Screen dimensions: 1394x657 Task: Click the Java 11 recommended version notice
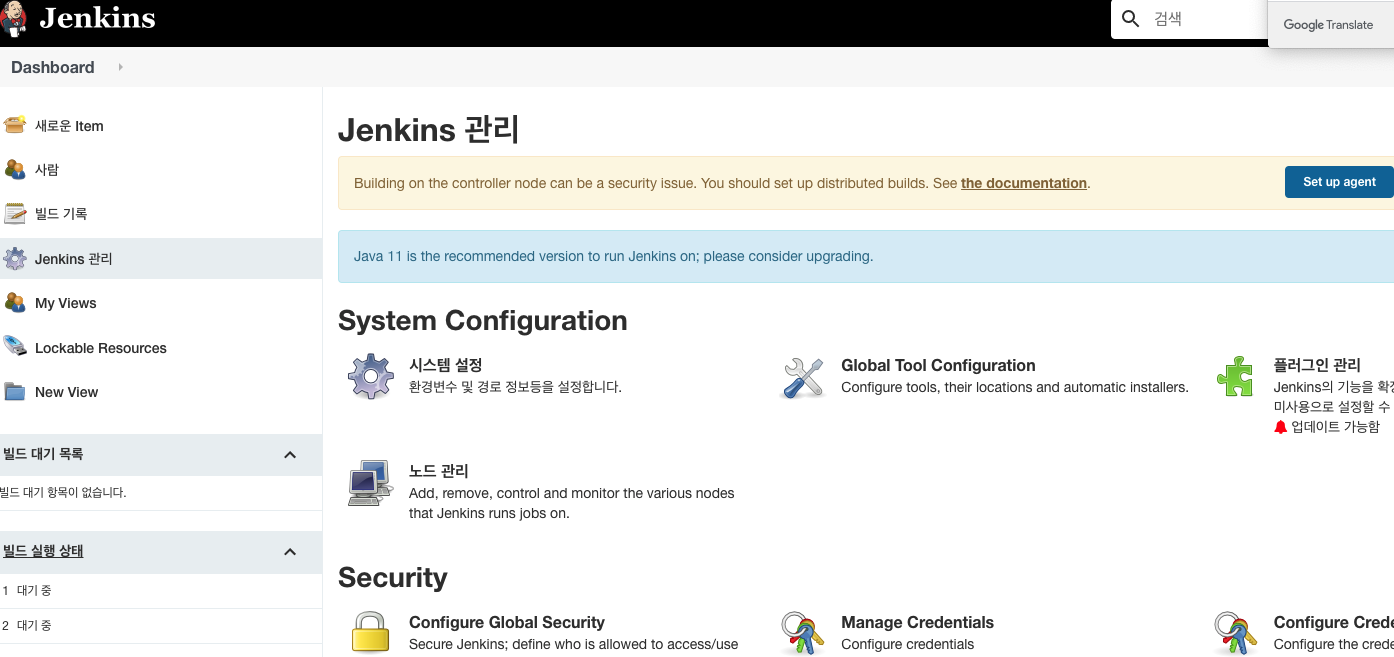pyautogui.click(x=866, y=256)
